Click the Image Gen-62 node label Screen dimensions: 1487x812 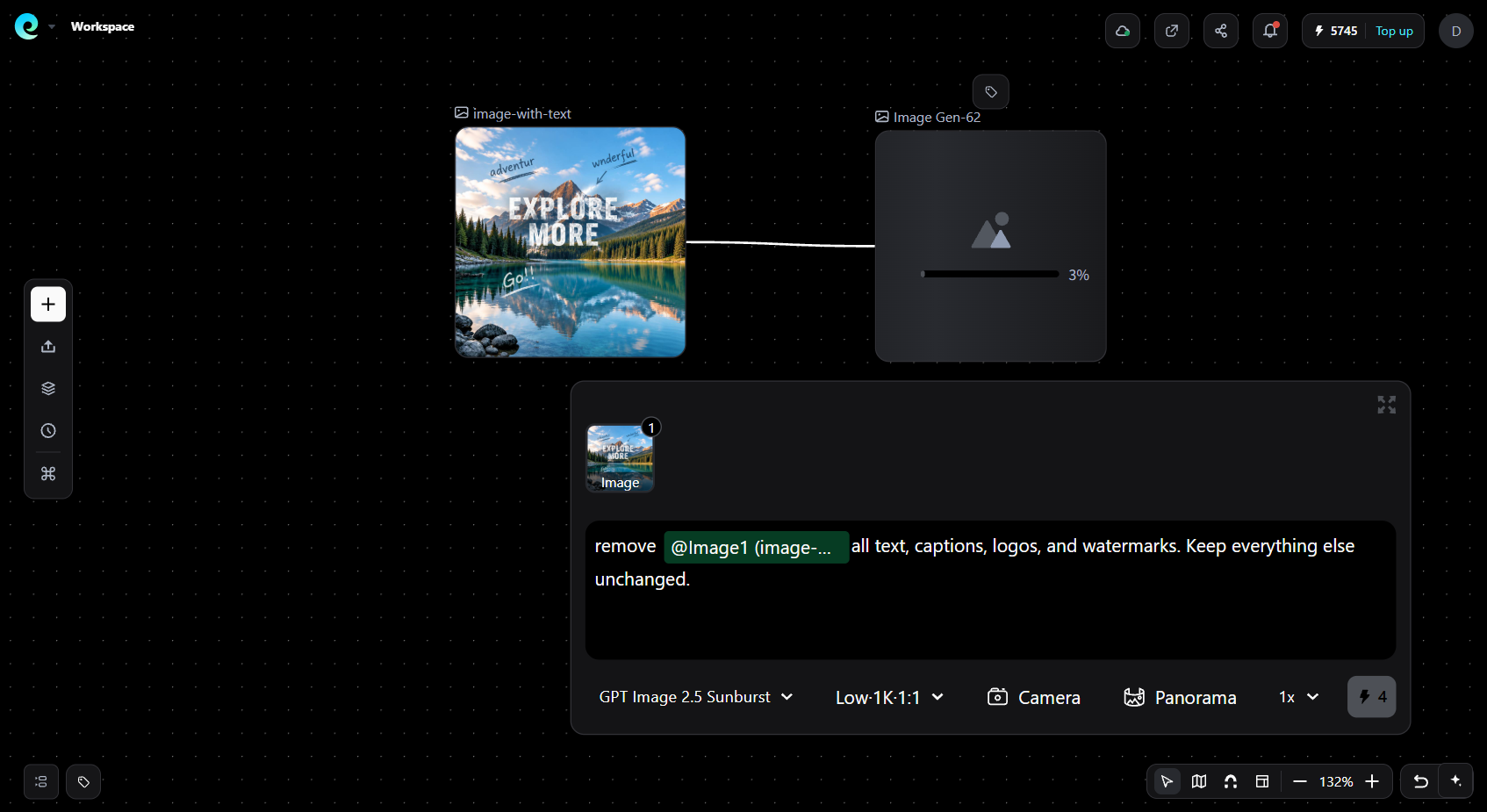[x=928, y=118]
